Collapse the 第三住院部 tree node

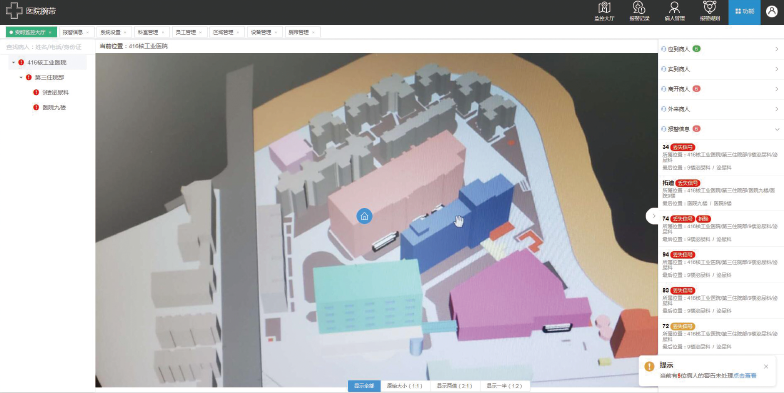pyautogui.click(x=21, y=78)
